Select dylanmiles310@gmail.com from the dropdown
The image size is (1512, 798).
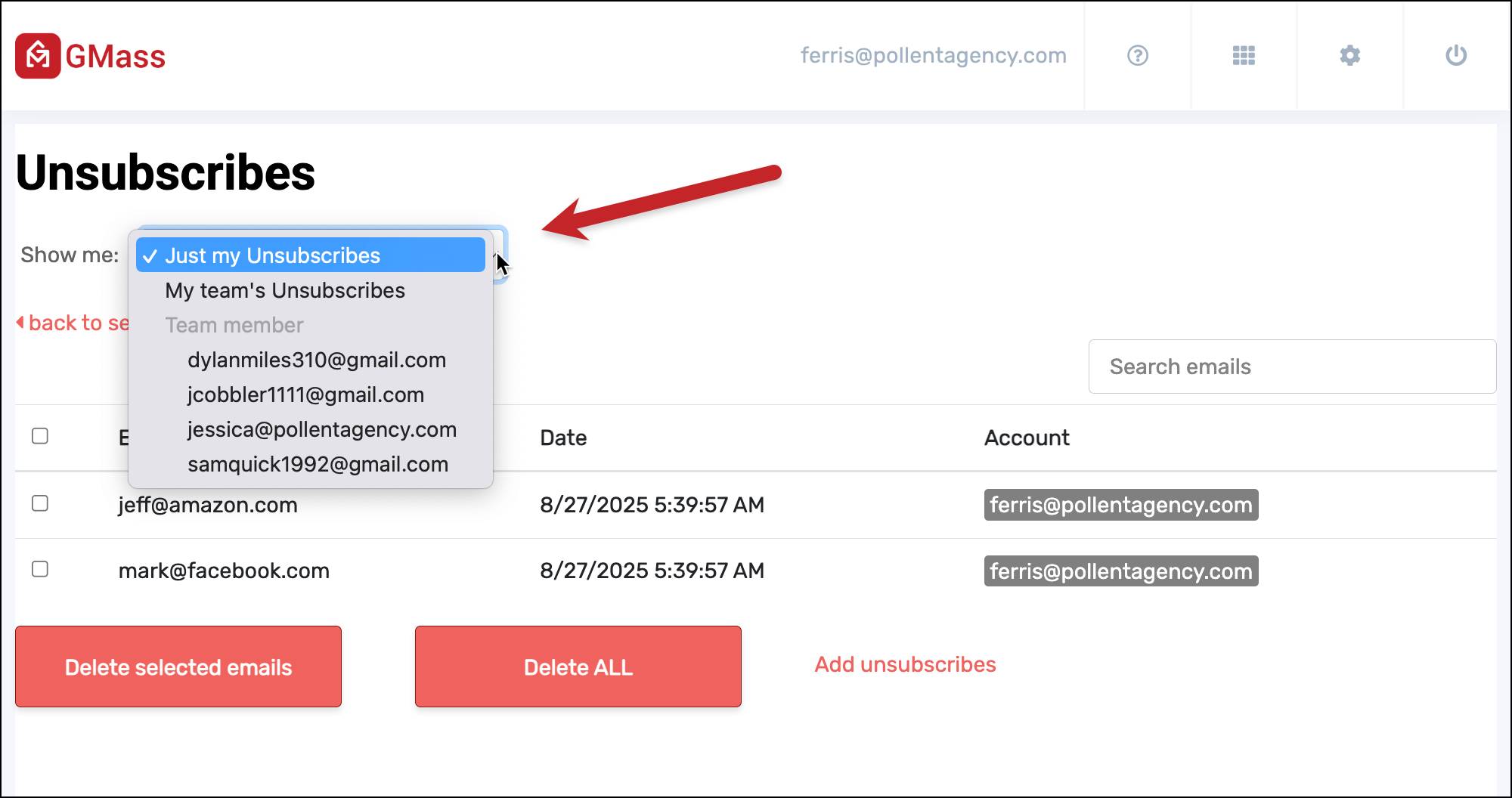[x=317, y=360]
